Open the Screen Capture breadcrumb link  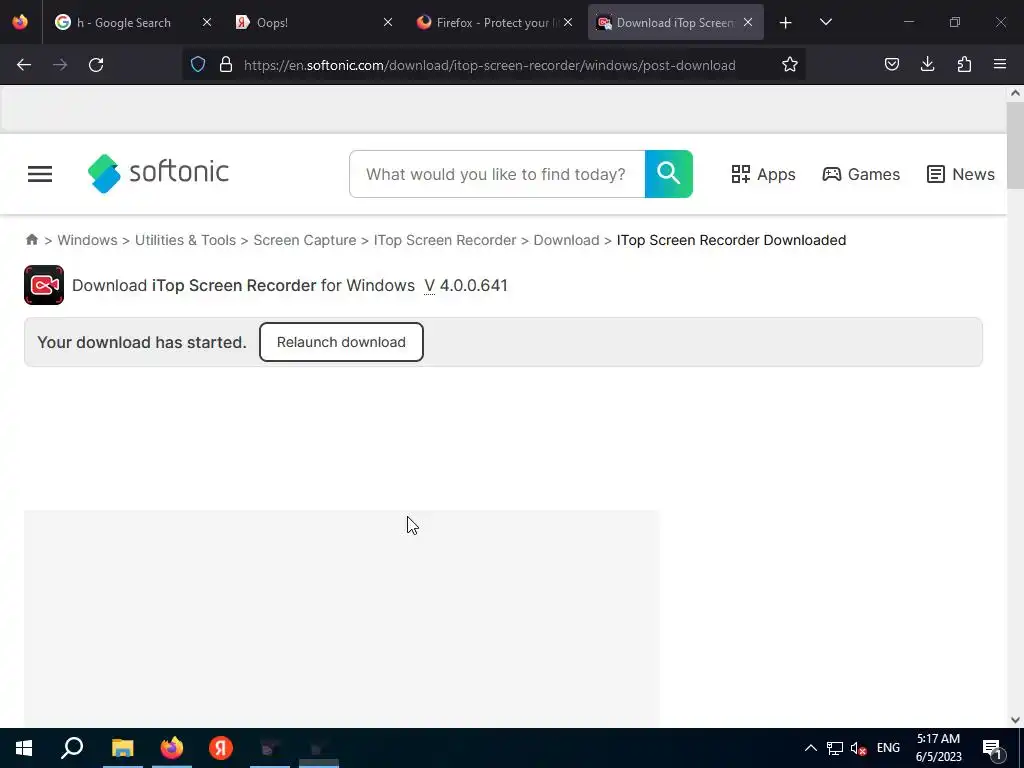[305, 240]
